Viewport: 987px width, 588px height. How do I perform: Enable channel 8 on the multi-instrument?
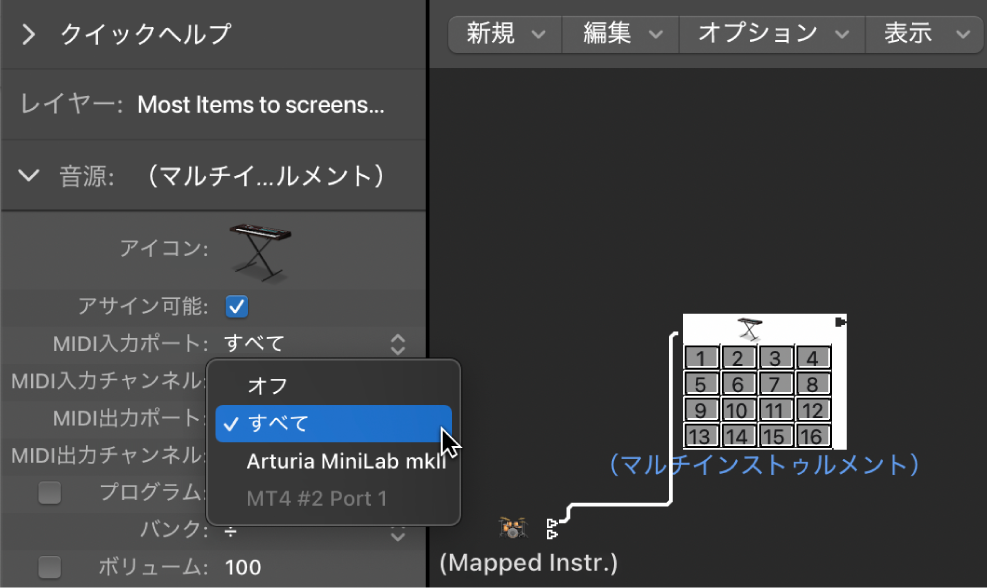[813, 383]
